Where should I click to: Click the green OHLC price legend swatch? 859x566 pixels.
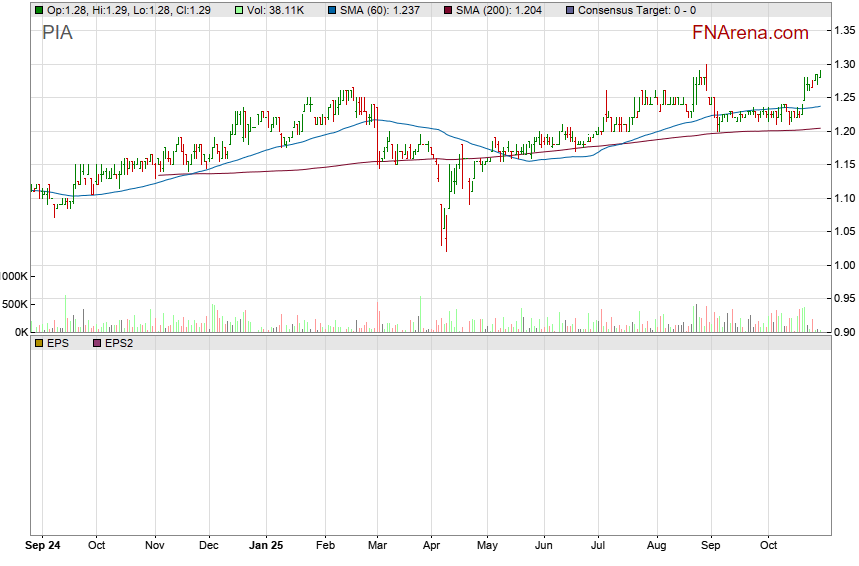[x=39, y=10]
